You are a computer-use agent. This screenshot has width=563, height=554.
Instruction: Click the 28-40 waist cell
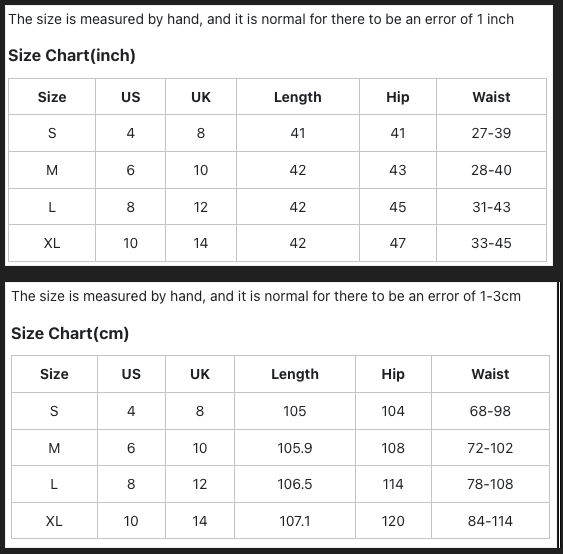click(491, 170)
